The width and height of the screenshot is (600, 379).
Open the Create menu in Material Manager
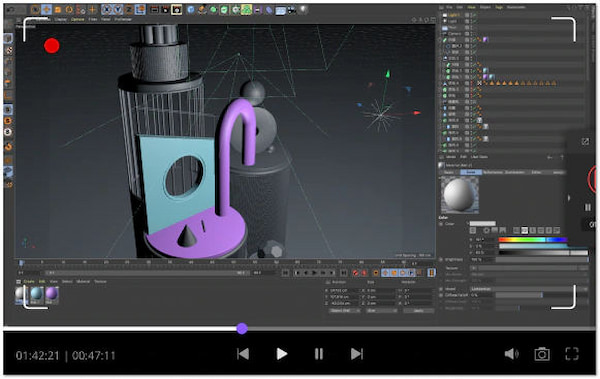click(29, 282)
